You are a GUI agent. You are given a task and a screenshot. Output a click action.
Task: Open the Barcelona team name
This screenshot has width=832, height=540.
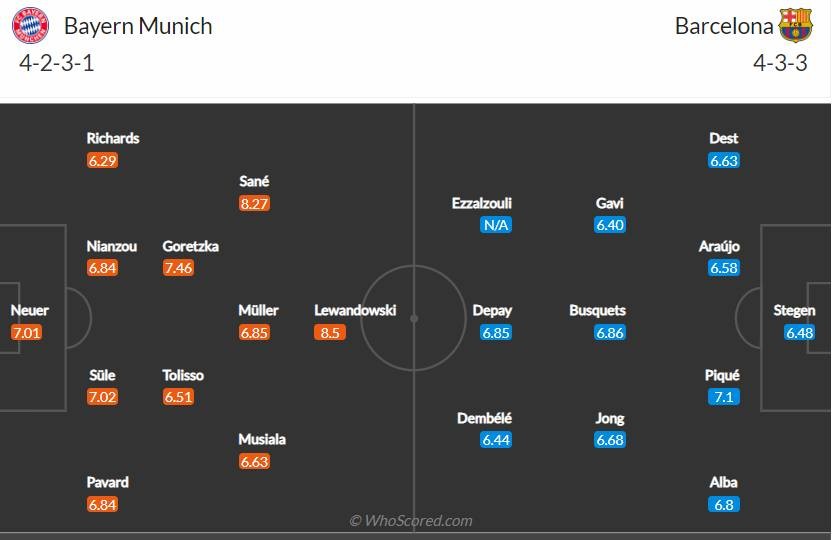pos(724,26)
